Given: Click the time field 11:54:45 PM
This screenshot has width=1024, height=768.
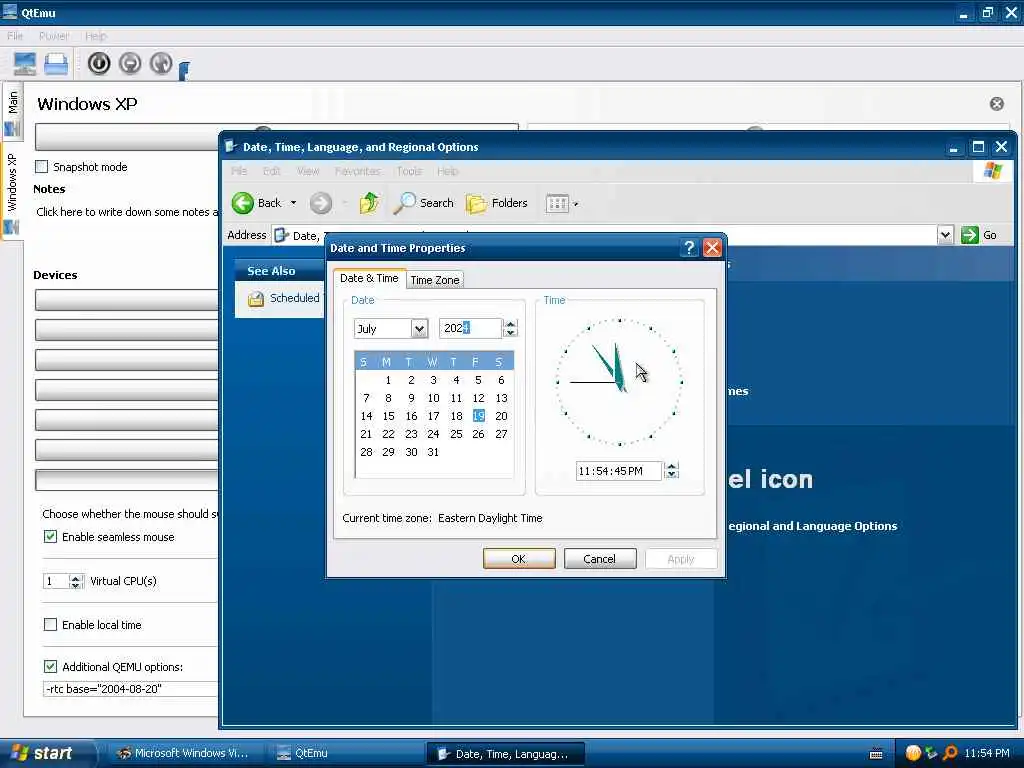Looking at the screenshot, I should tap(618, 471).
